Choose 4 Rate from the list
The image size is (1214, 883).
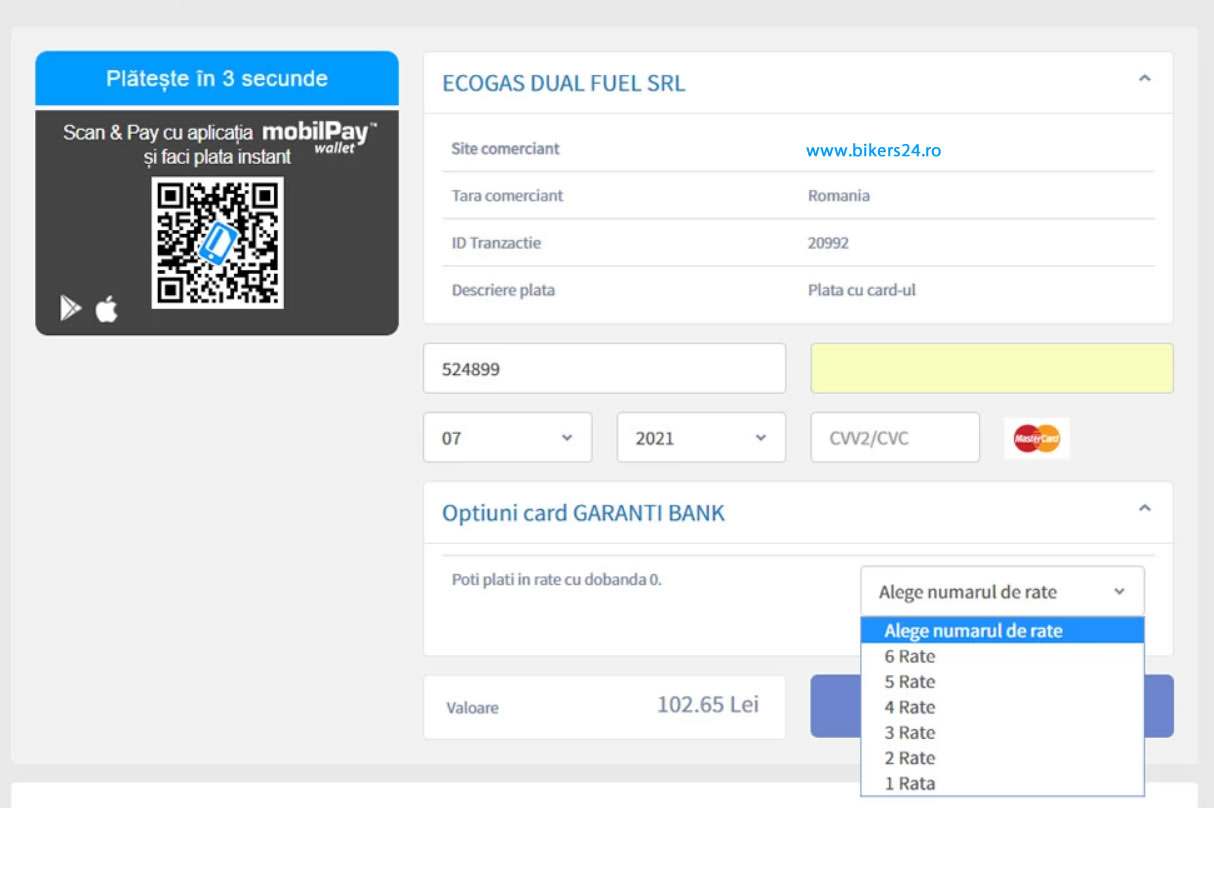(1002, 707)
